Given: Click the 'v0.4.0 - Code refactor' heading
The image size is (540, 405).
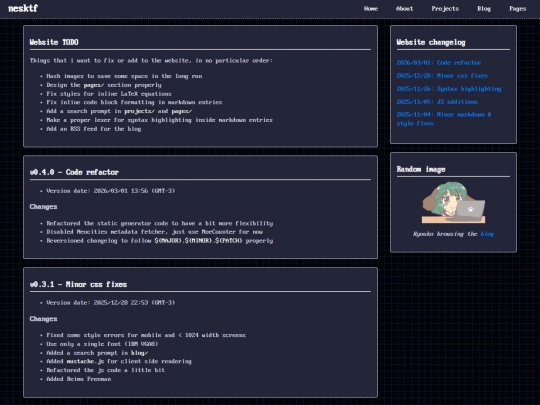Looking at the screenshot, I should [x=74, y=172].
